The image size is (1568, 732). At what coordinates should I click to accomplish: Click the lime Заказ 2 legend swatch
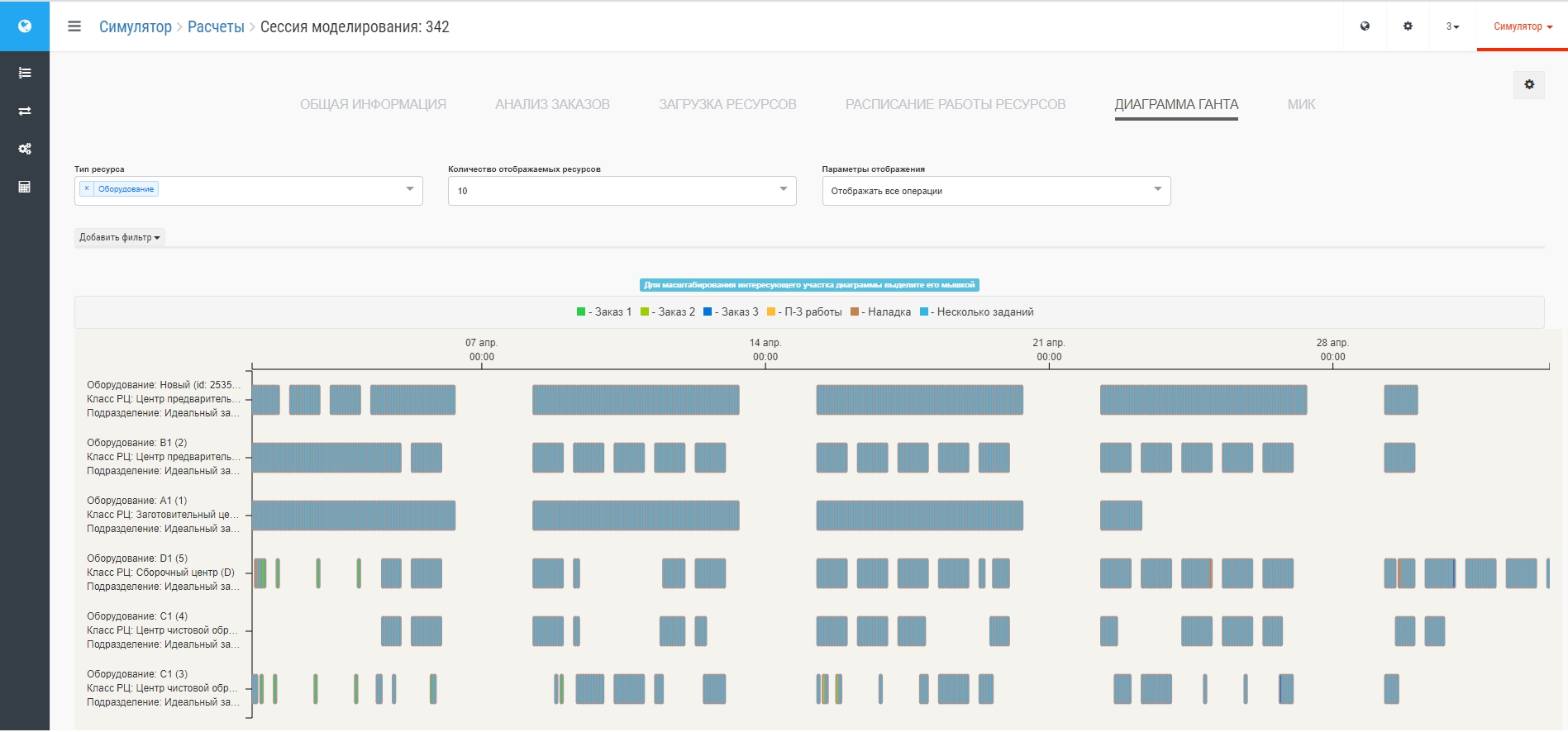click(645, 311)
